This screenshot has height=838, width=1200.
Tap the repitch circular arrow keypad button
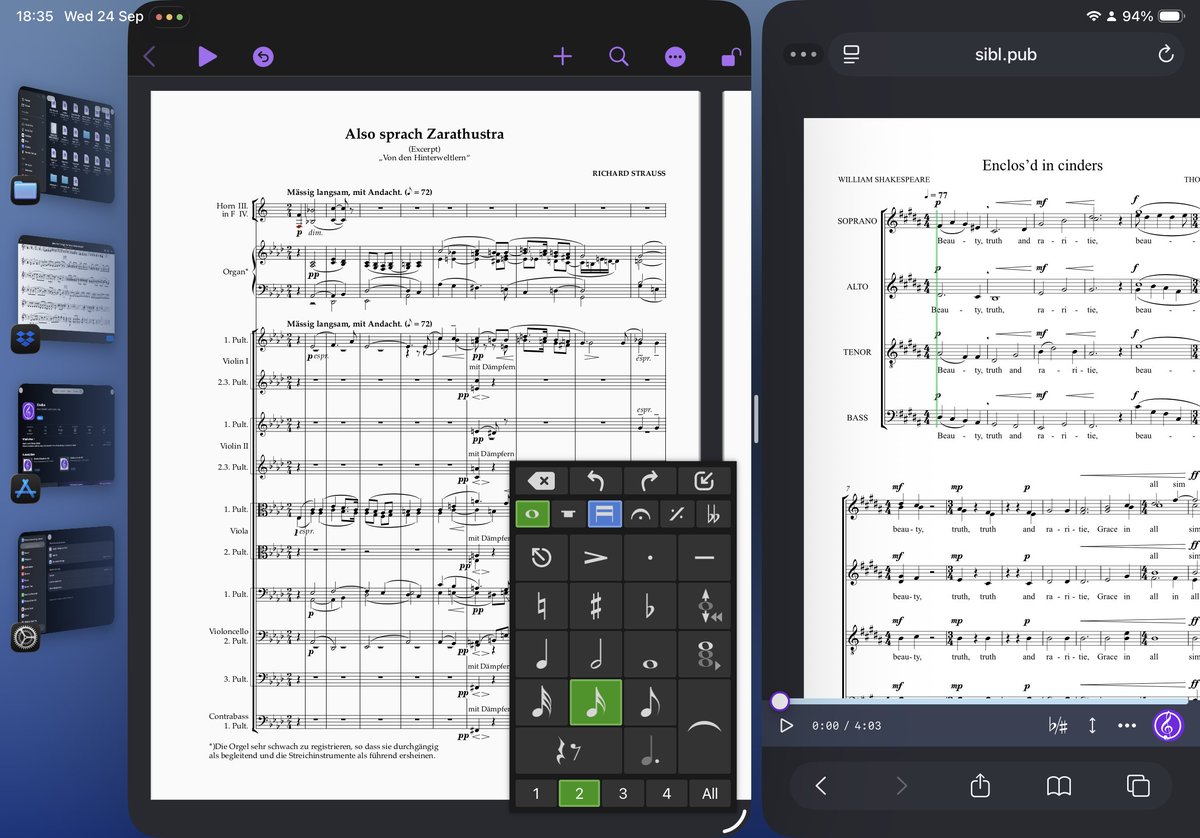(x=541, y=557)
